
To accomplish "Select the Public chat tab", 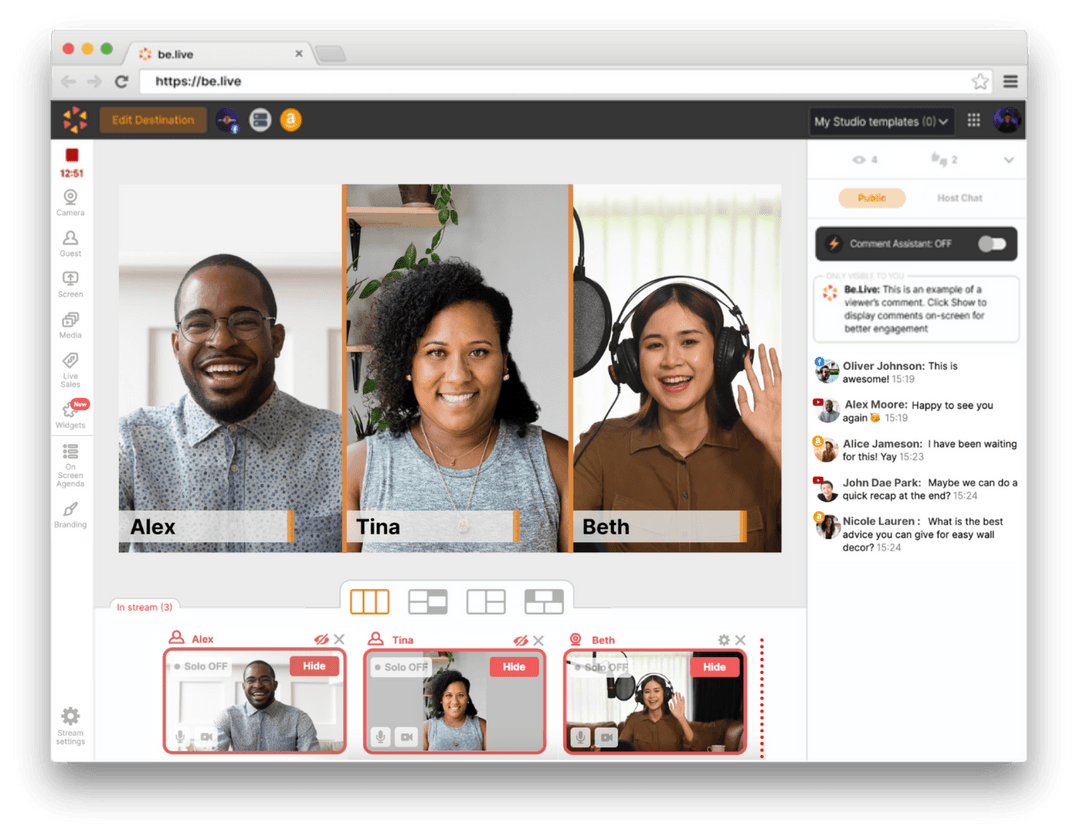I will 873,197.
